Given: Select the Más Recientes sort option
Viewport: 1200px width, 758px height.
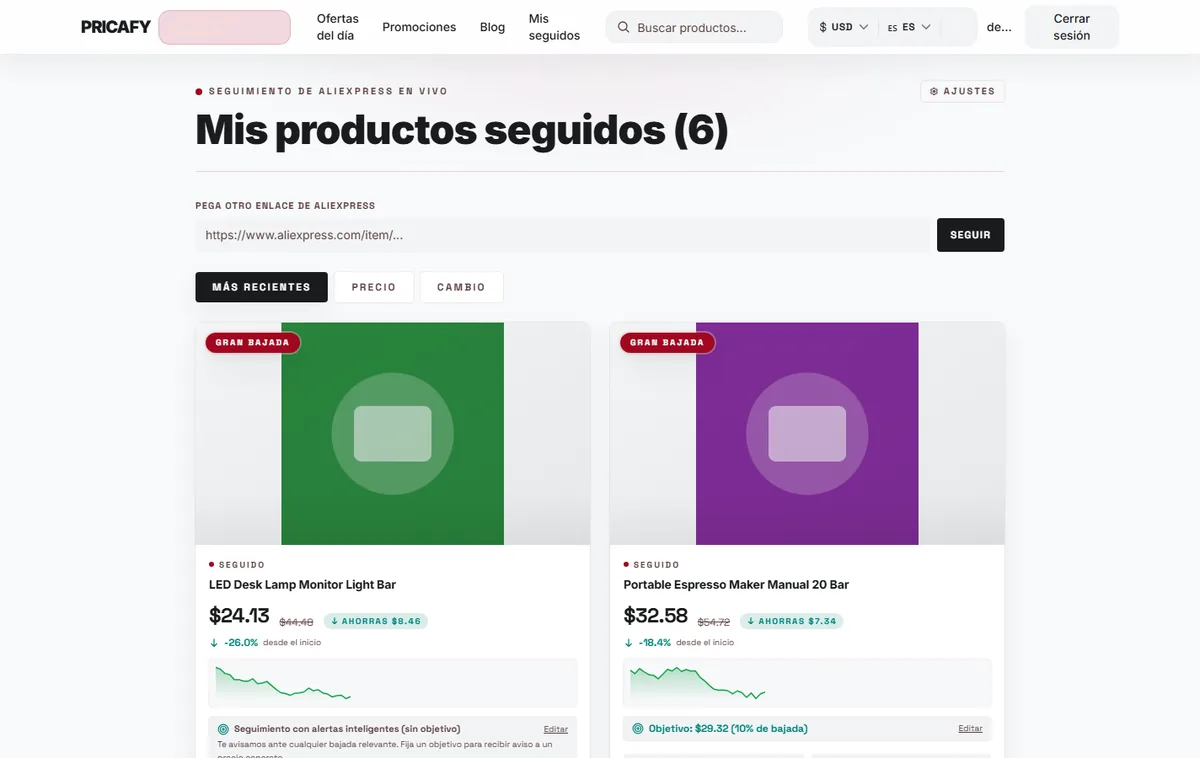Looking at the screenshot, I should (x=261, y=287).
